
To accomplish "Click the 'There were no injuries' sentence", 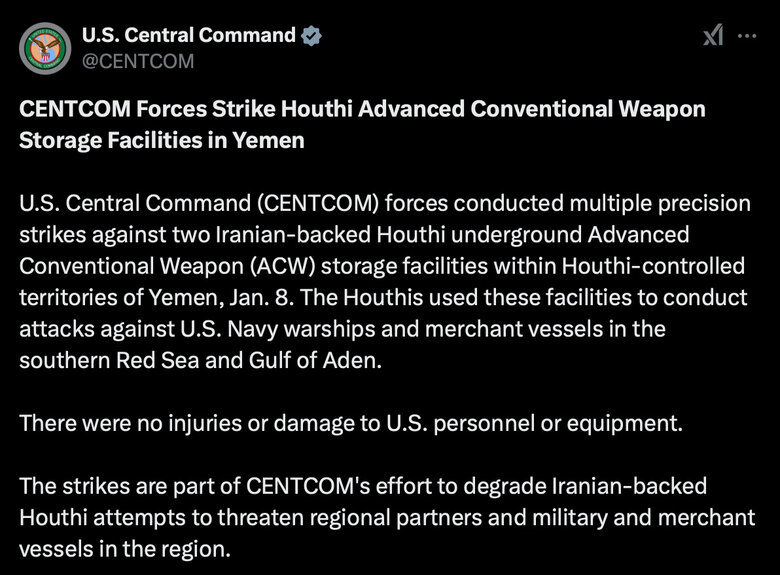I will [351, 423].
